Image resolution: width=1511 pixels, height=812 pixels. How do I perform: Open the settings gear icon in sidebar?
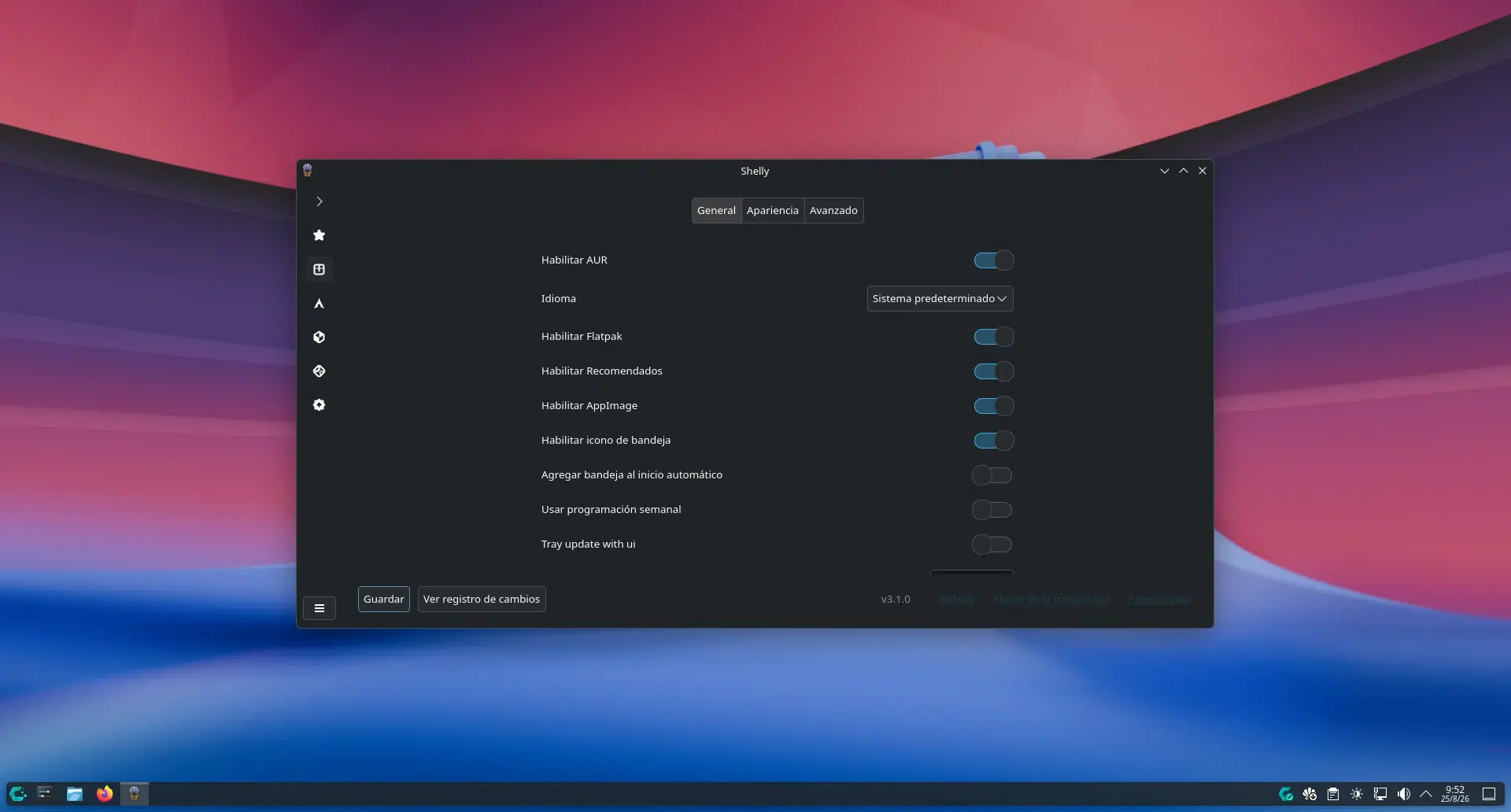pyautogui.click(x=319, y=405)
